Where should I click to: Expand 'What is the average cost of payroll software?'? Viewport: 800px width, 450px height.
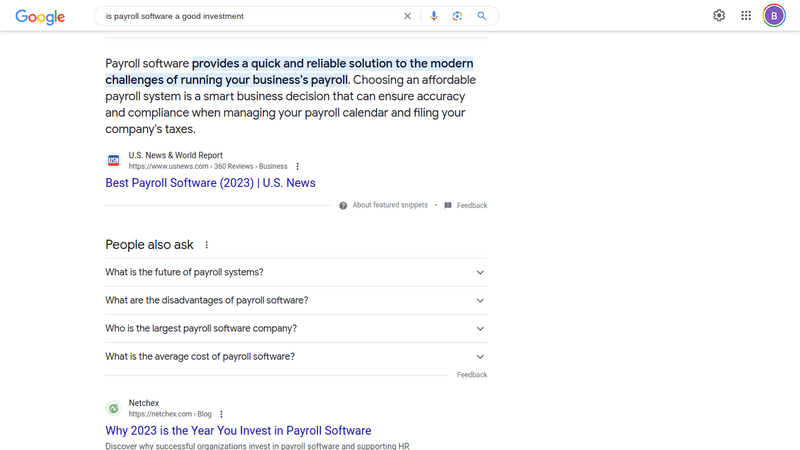[x=296, y=357]
